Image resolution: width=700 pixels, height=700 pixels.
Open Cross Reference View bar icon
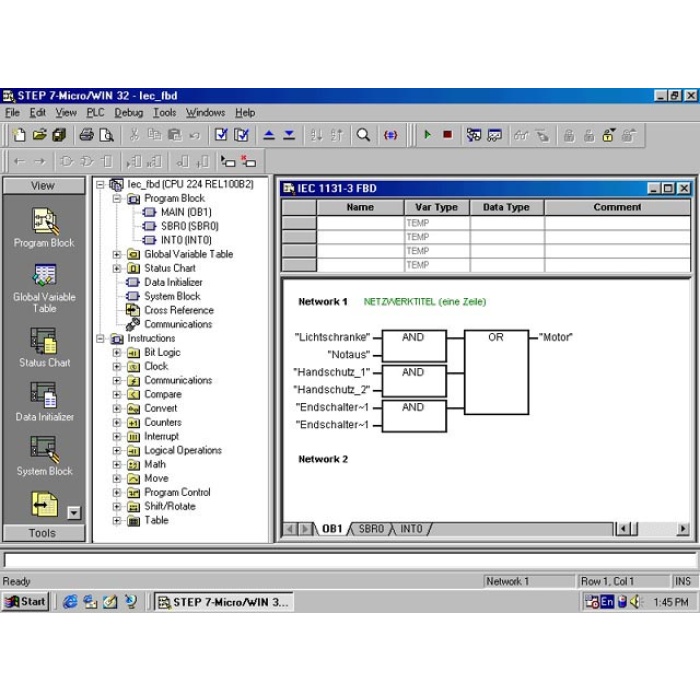(x=44, y=504)
